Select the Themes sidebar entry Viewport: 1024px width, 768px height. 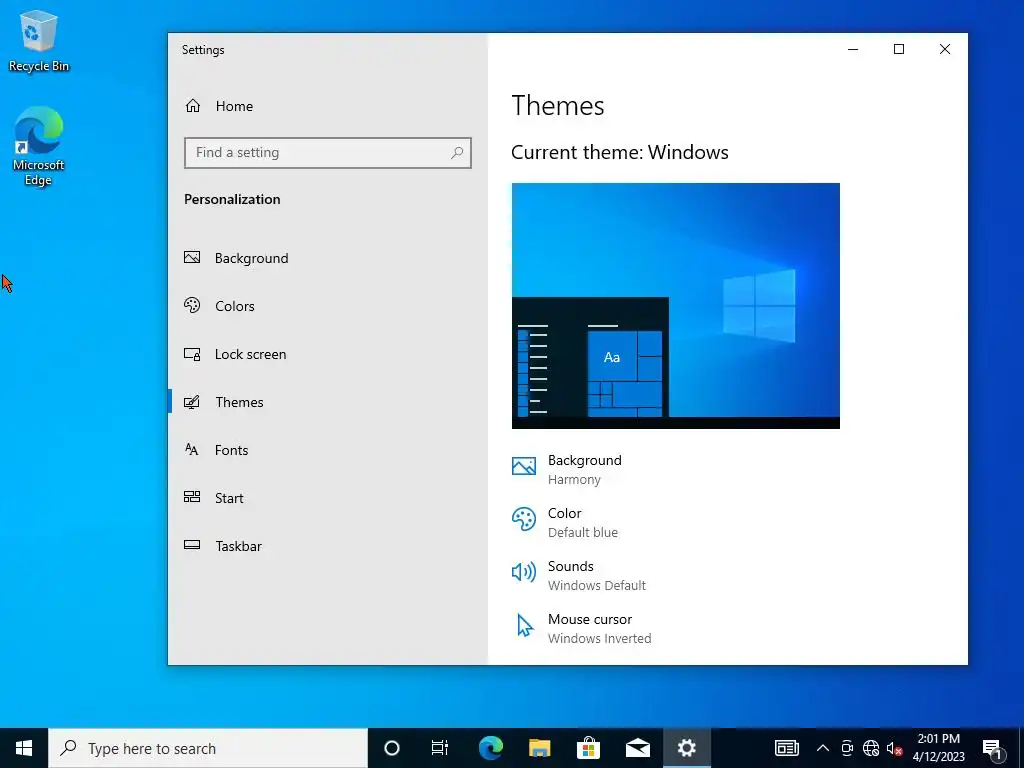point(328,402)
